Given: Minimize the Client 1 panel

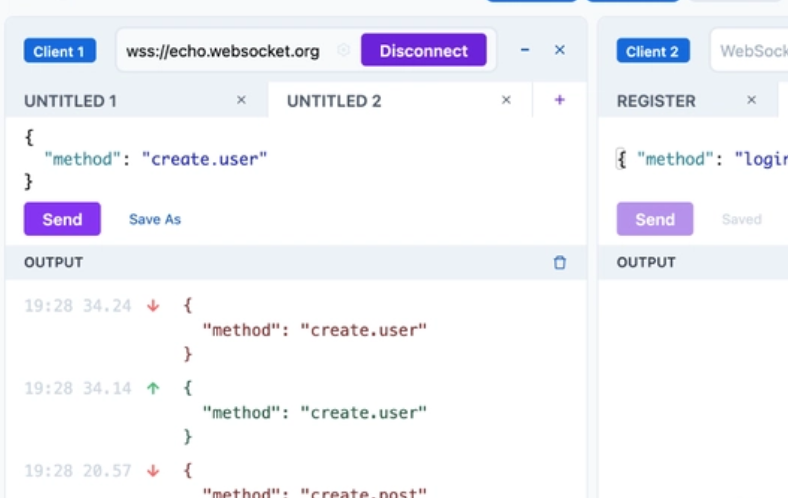Looking at the screenshot, I should [x=525, y=50].
